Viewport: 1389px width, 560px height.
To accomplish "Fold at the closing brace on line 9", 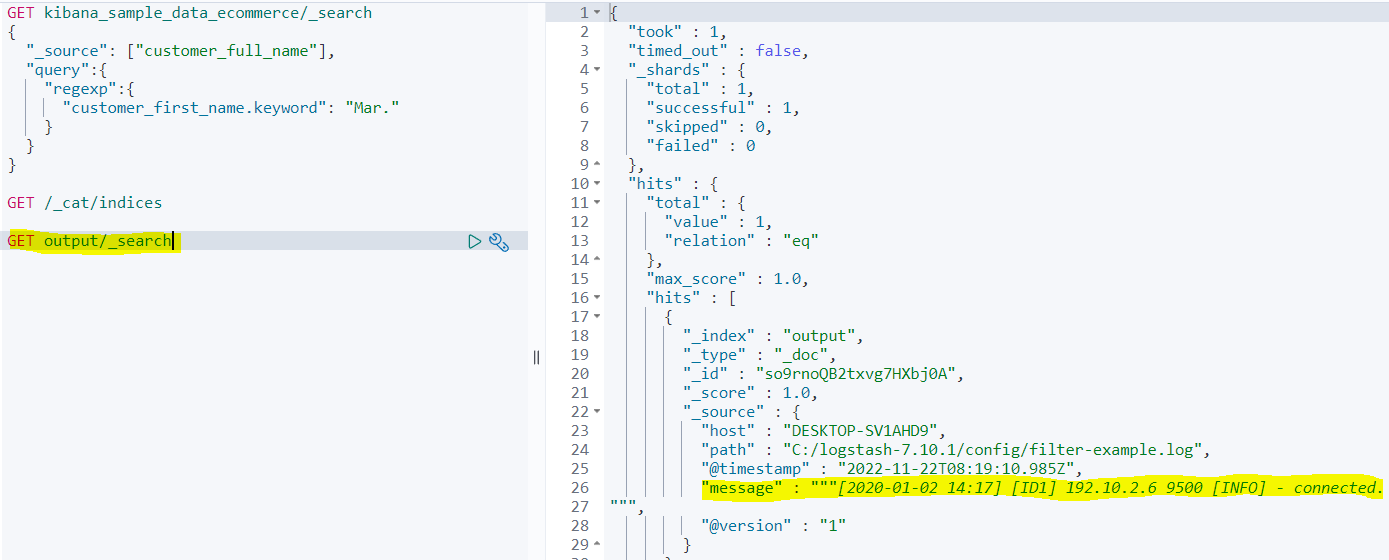I will pos(598,165).
